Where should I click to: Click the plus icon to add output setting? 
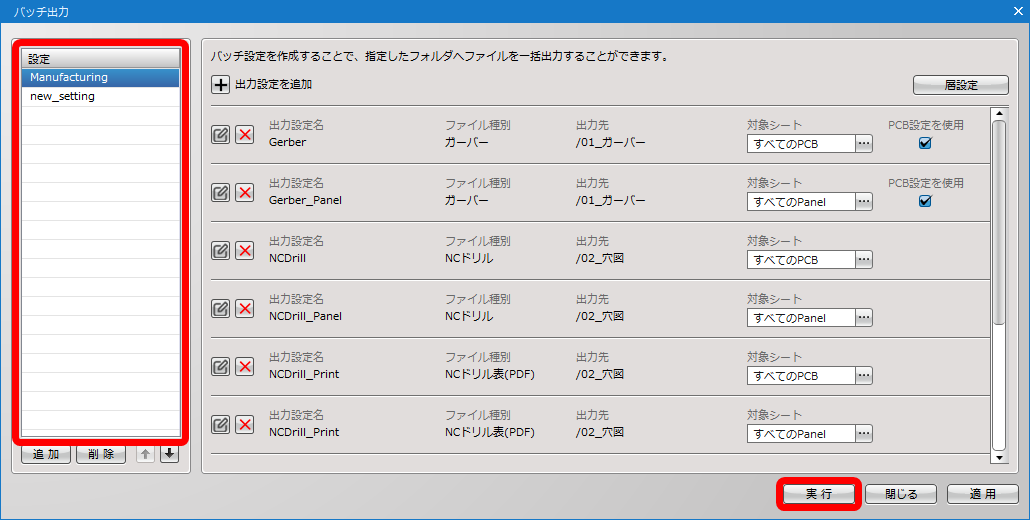tap(220, 85)
